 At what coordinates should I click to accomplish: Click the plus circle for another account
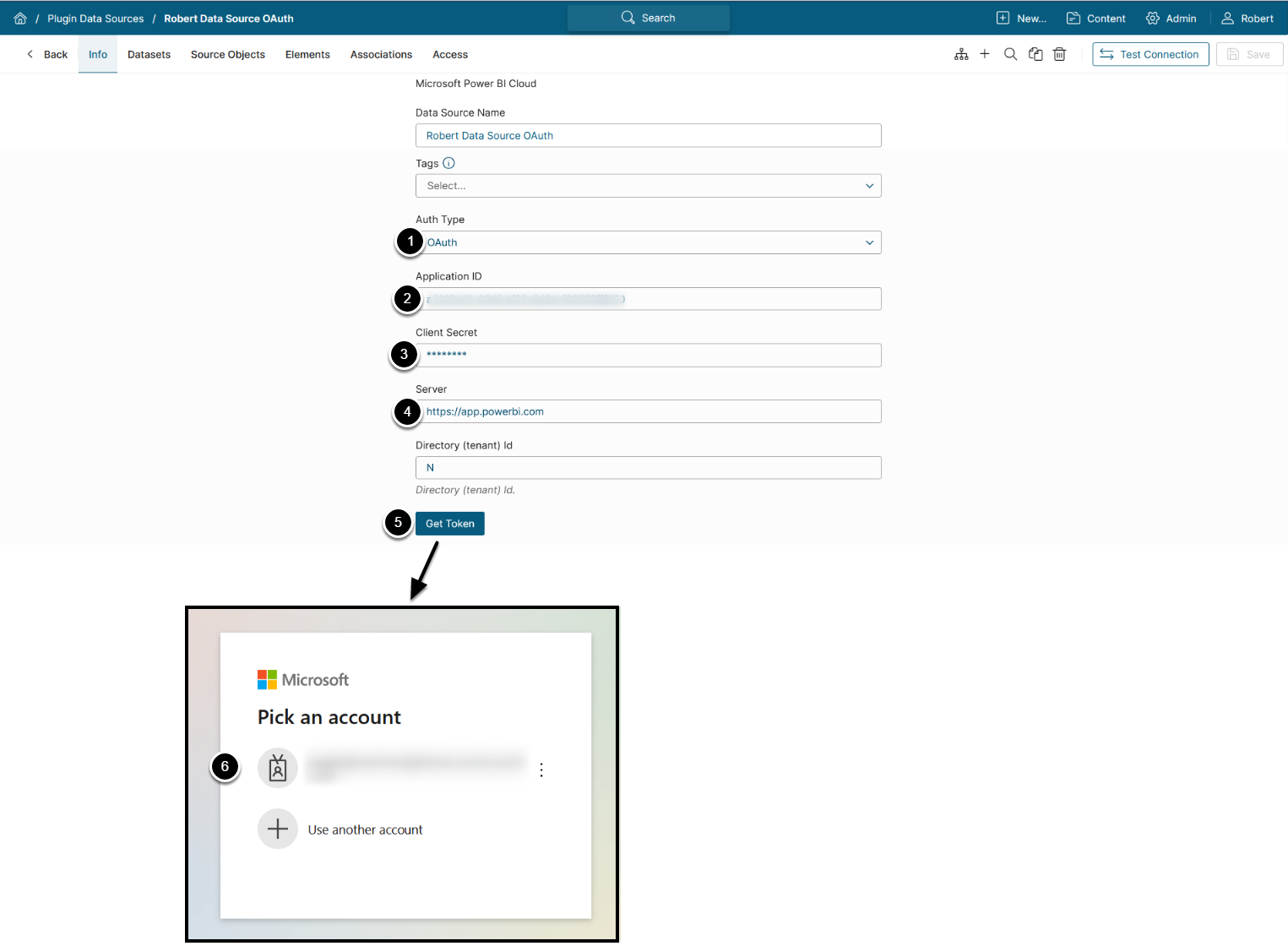[x=278, y=829]
